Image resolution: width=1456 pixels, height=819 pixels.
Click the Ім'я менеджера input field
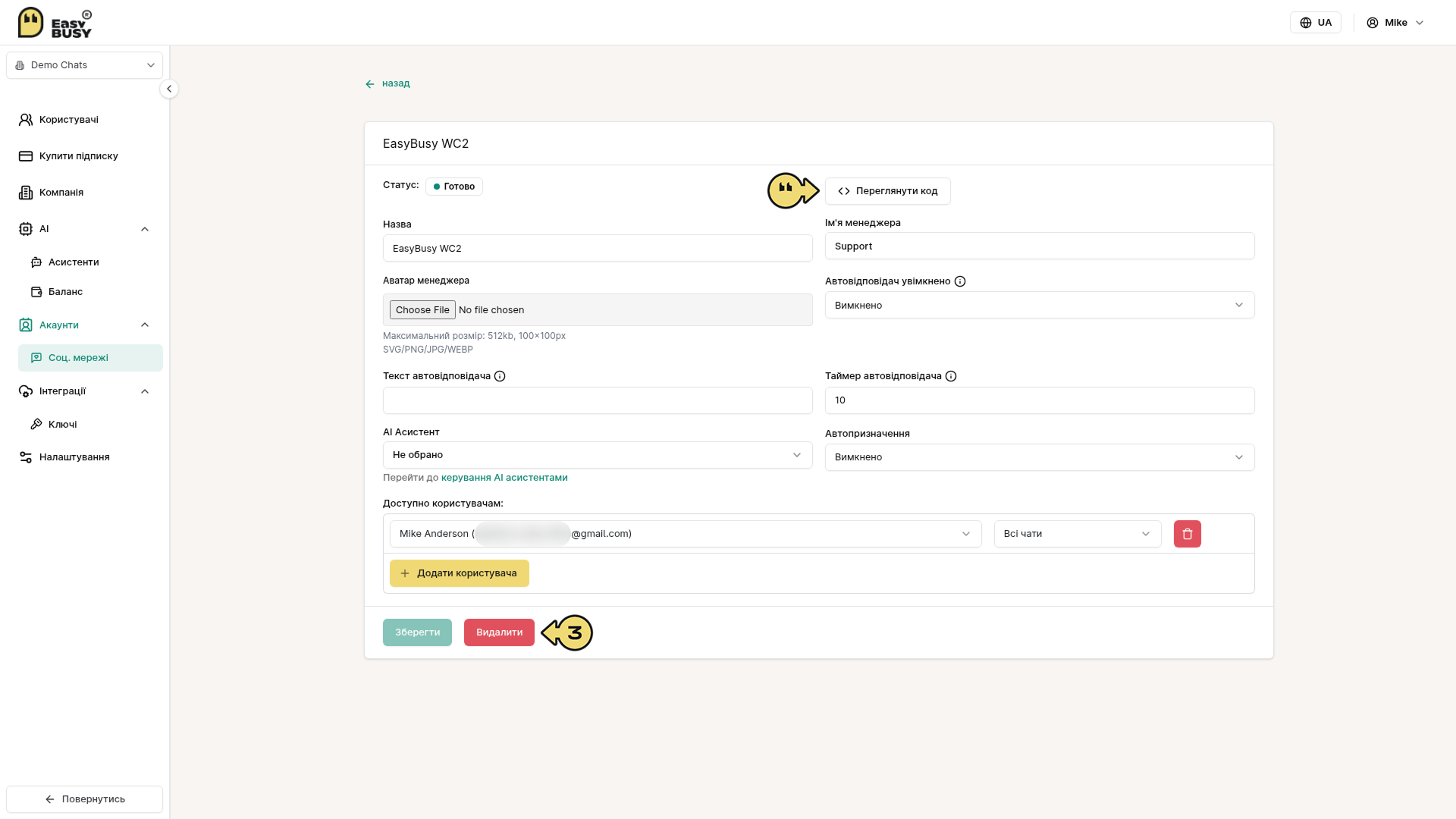(1040, 246)
